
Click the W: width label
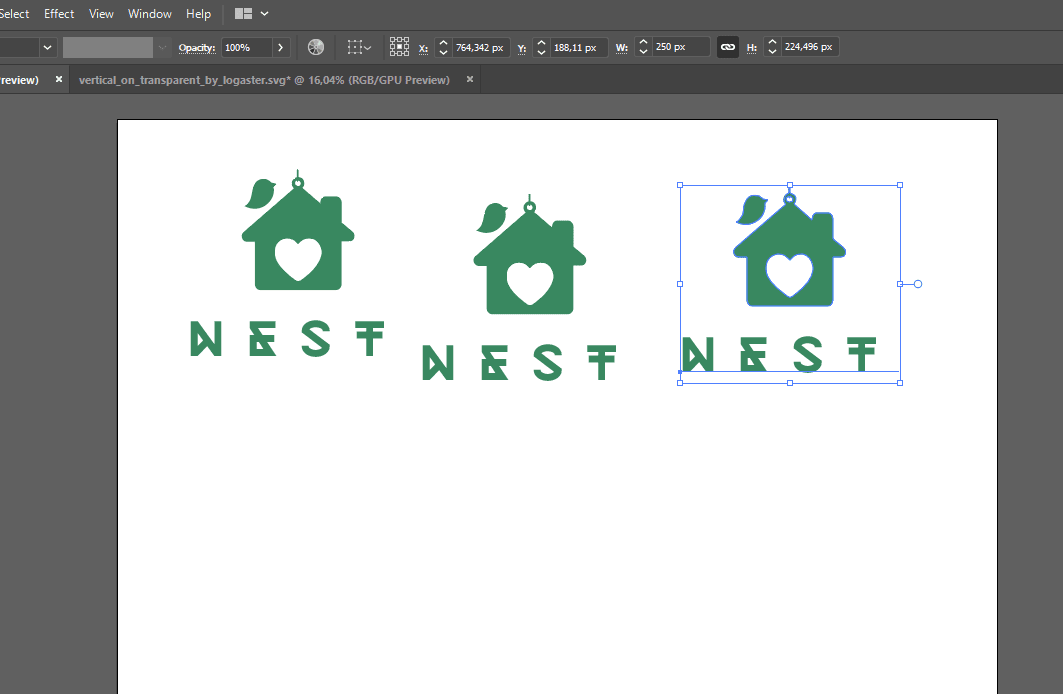coord(622,48)
